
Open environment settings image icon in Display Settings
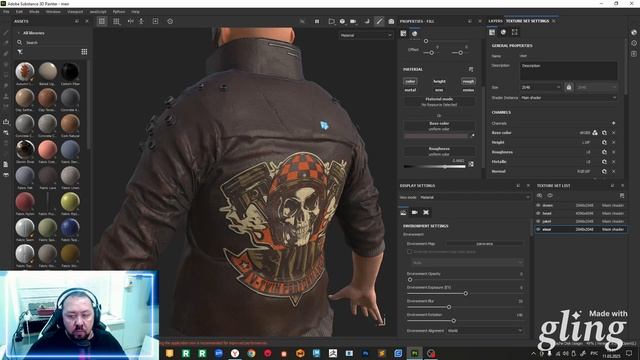point(403,212)
